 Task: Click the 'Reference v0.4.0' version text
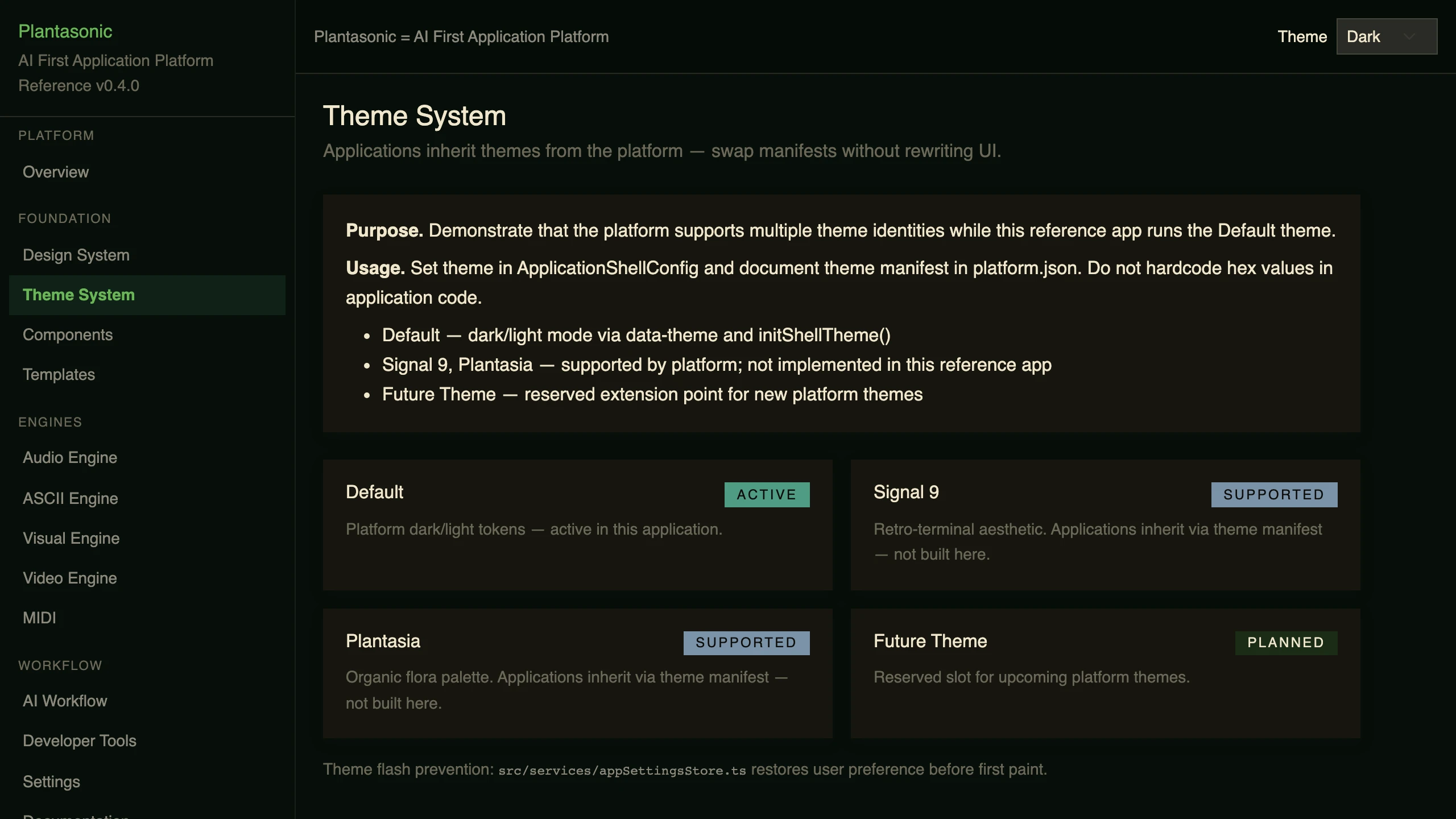[78, 86]
